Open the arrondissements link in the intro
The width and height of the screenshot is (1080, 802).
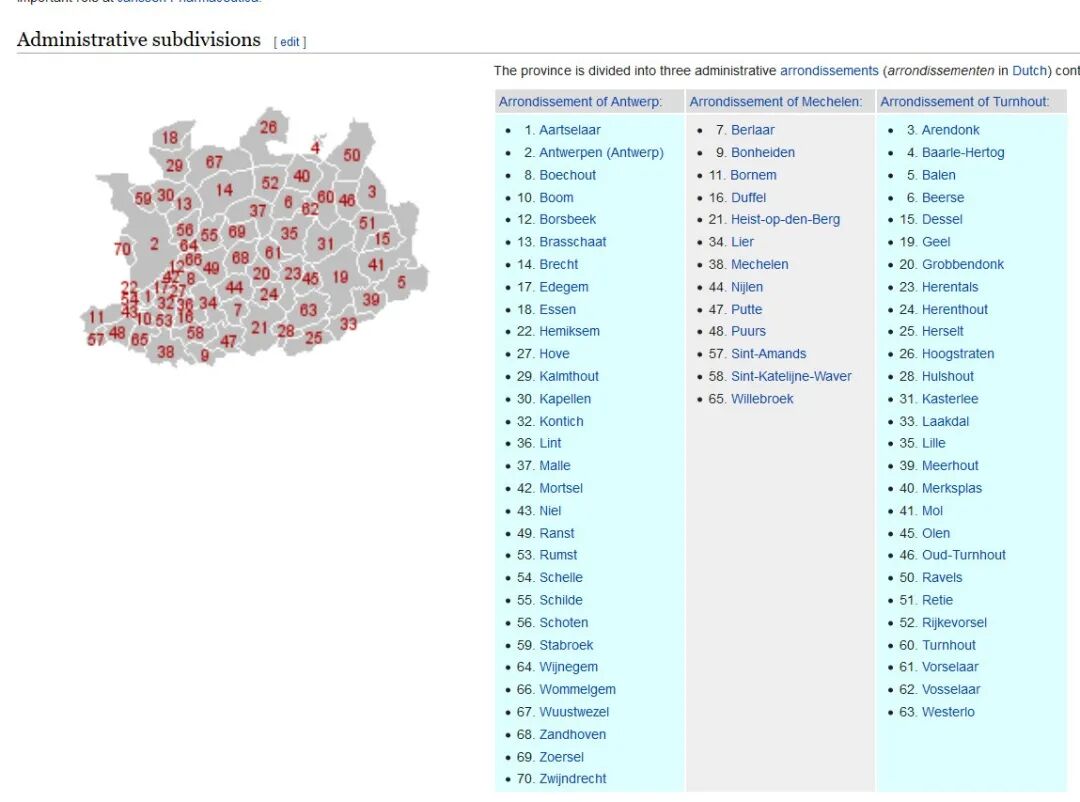click(829, 71)
